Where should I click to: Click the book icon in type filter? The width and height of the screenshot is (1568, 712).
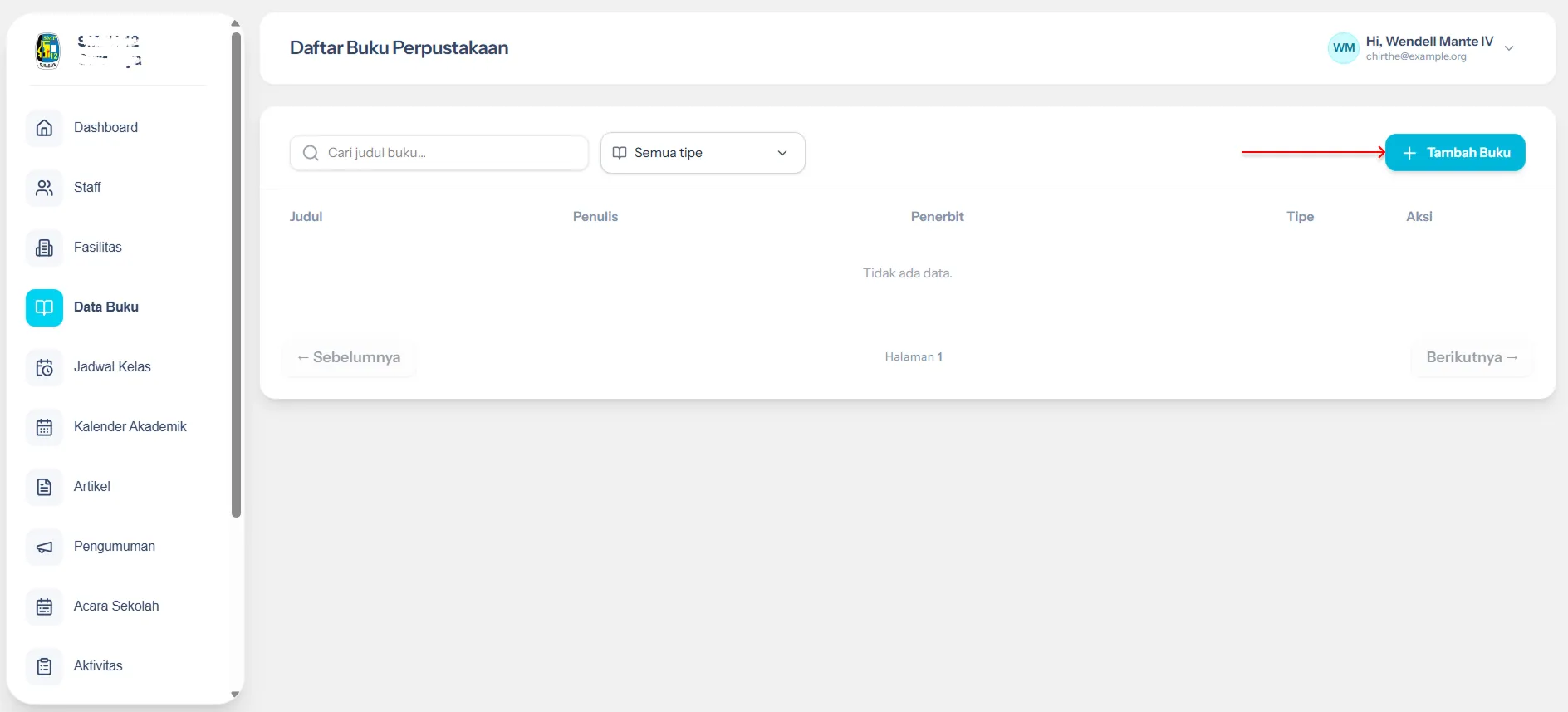click(x=620, y=153)
